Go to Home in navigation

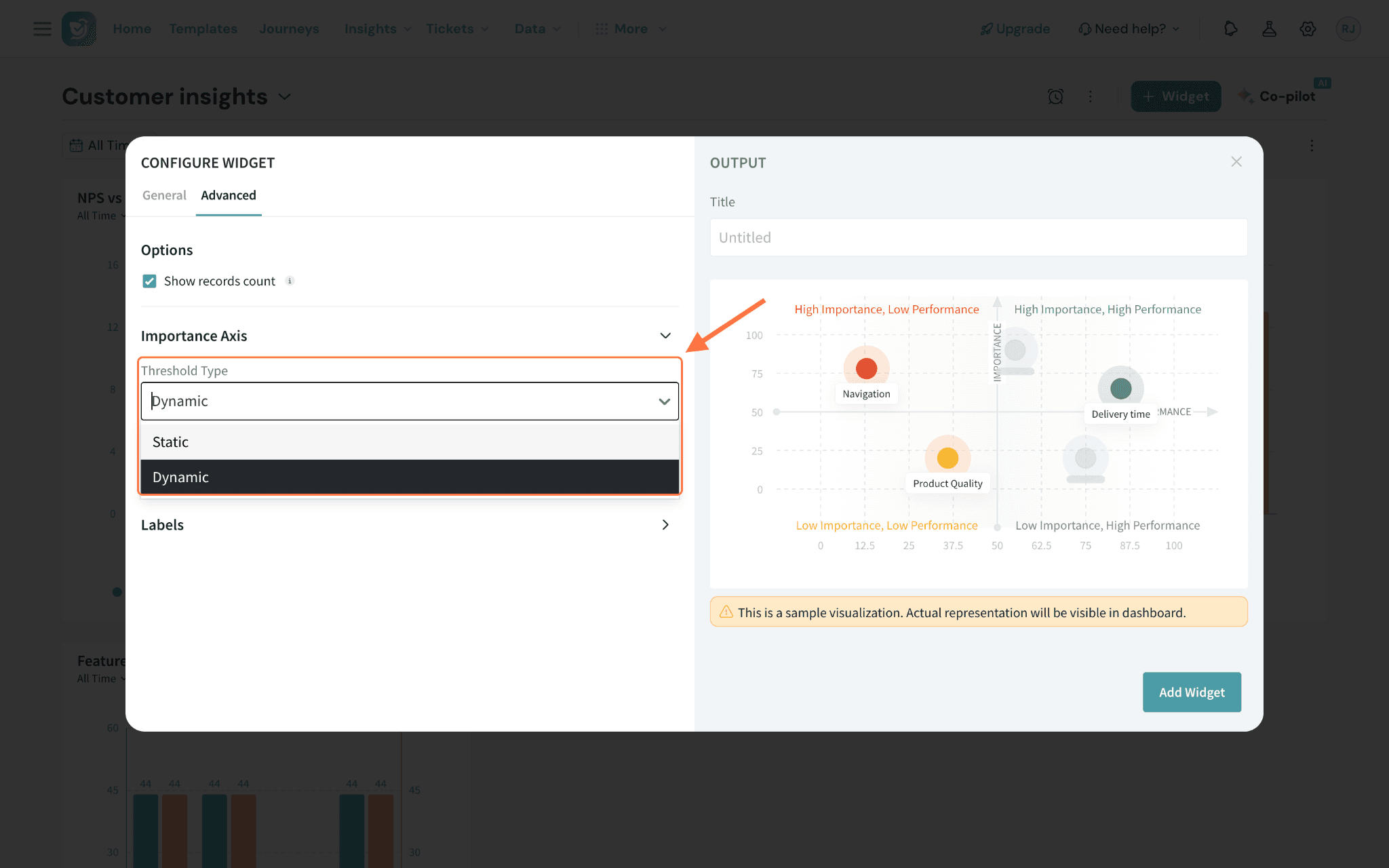[x=132, y=28]
